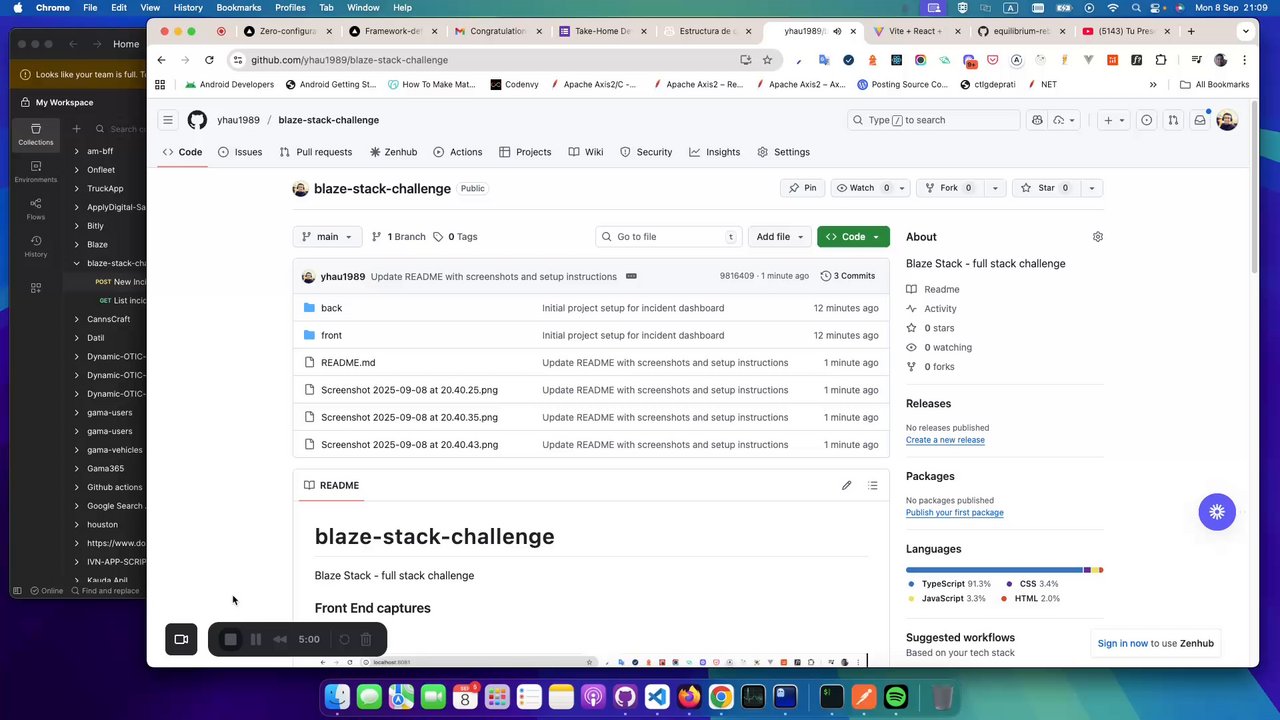Open 1 Branch link
1280x720 pixels.
click(x=398, y=237)
